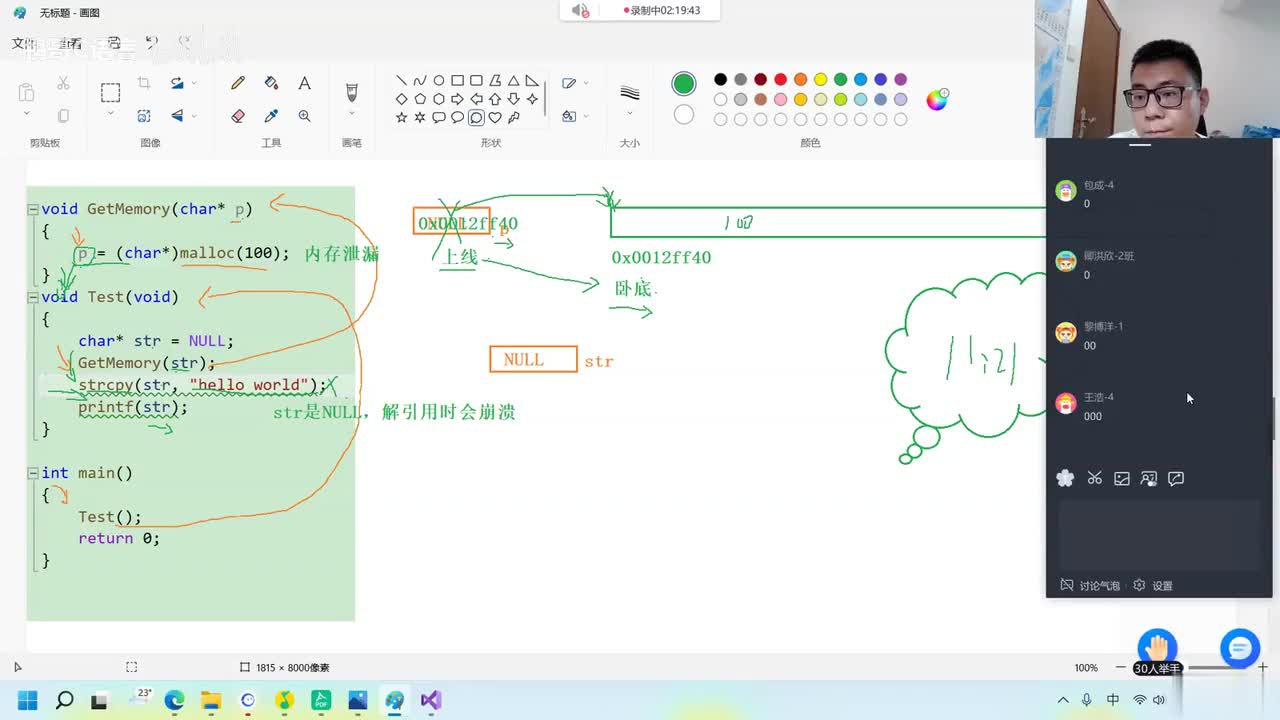Open the Edit colors wheel
The width and height of the screenshot is (1280, 720).
(x=937, y=99)
